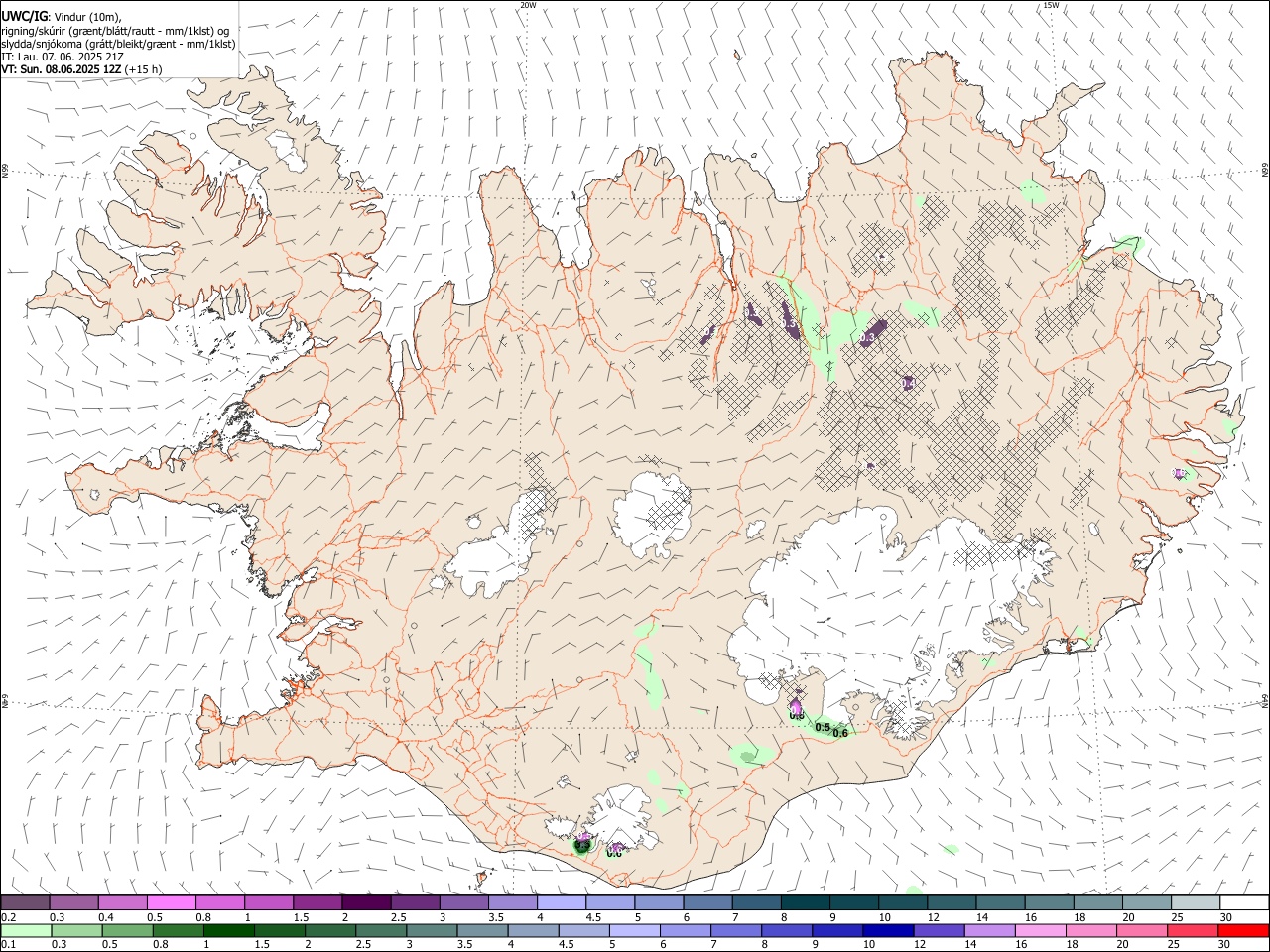Viewport: 1270px width, 952px height.
Task: Pick the white 30 snow legend swatch
Action: pyautogui.click(x=1245, y=903)
